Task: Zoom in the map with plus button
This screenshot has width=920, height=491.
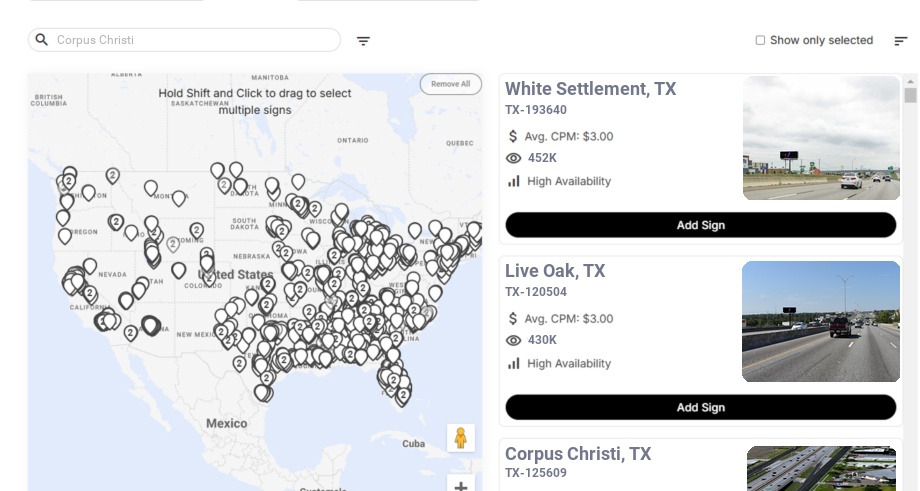Action: click(460, 487)
